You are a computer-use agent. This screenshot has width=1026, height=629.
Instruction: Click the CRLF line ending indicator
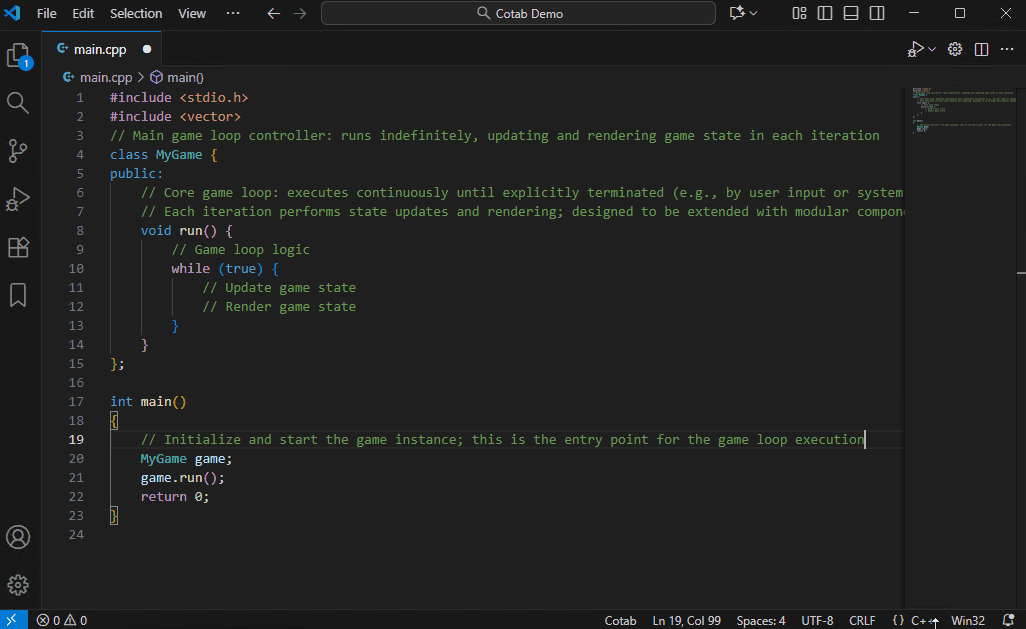pyautogui.click(x=861, y=621)
